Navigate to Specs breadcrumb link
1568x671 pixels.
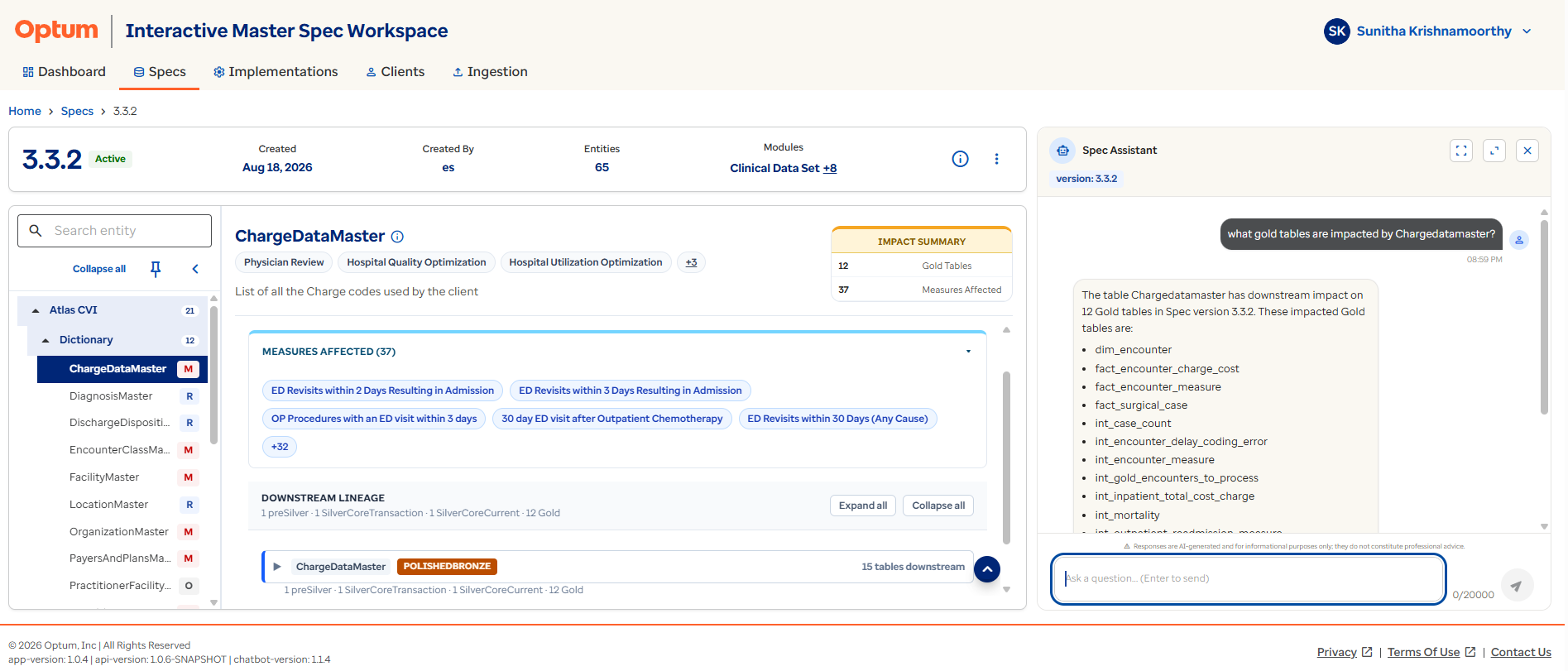pyautogui.click(x=77, y=111)
